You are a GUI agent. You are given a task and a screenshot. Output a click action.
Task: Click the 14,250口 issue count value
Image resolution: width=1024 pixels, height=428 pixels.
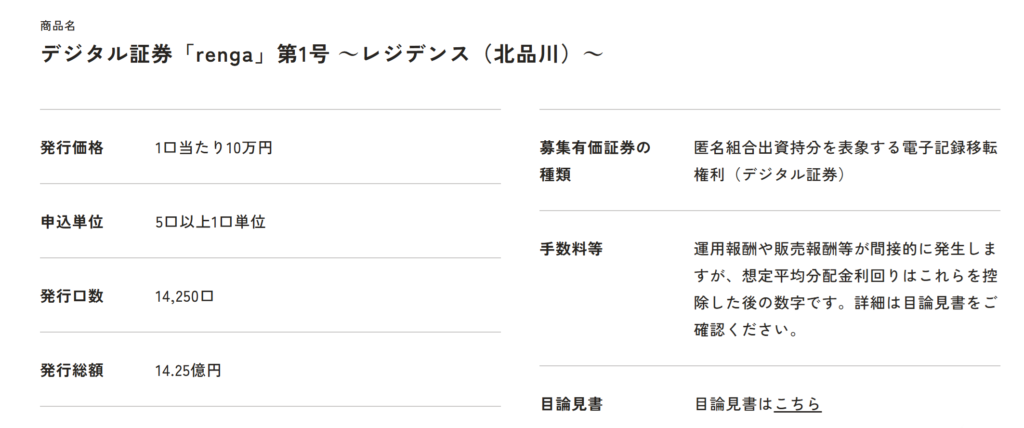[185, 296]
